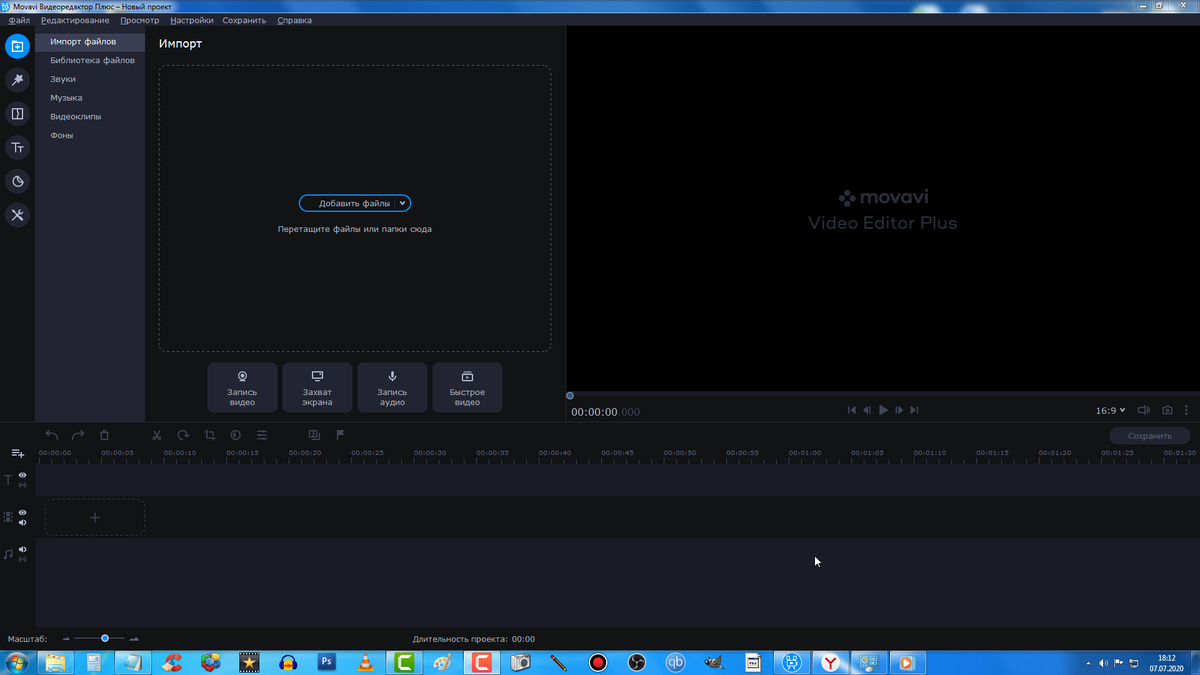Expand the Добавить файлы dropdown arrow
Viewport: 1200px width, 675px height.
(x=402, y=203)
